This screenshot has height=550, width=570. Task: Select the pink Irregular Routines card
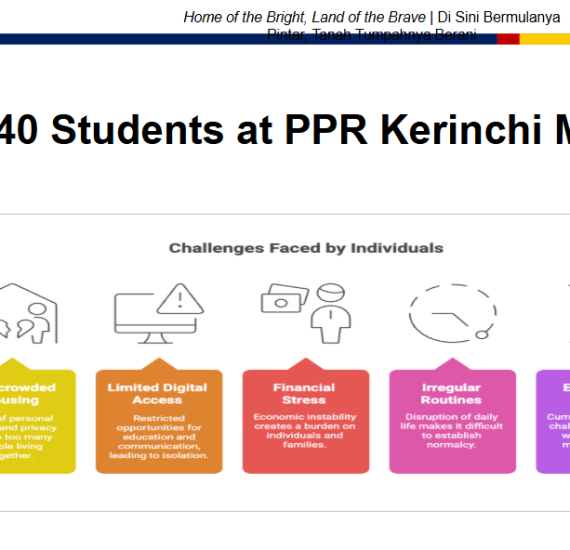[x=453, y=416]
